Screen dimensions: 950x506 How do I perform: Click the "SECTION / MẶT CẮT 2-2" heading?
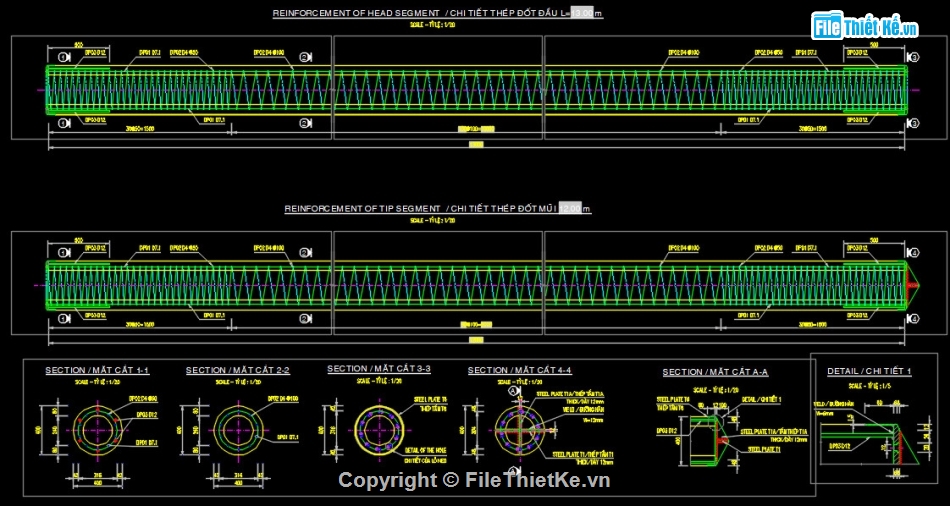click(x=238, y=370)
